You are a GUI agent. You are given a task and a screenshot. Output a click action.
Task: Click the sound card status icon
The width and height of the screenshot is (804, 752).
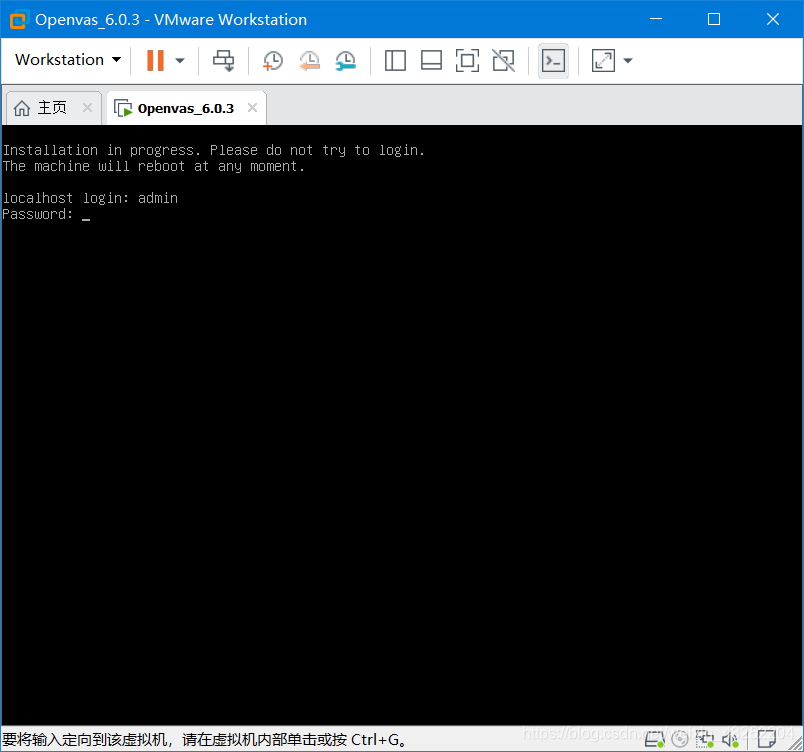point(730,739)
